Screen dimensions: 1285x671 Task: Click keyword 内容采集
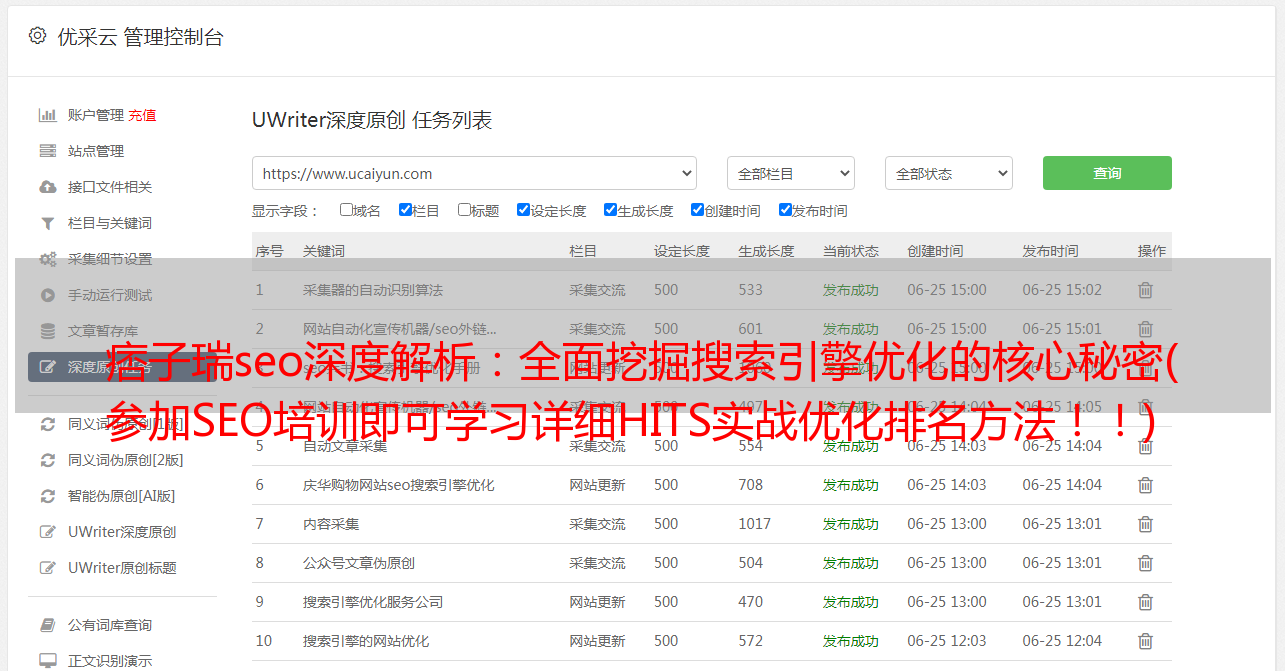pos(331,524)
